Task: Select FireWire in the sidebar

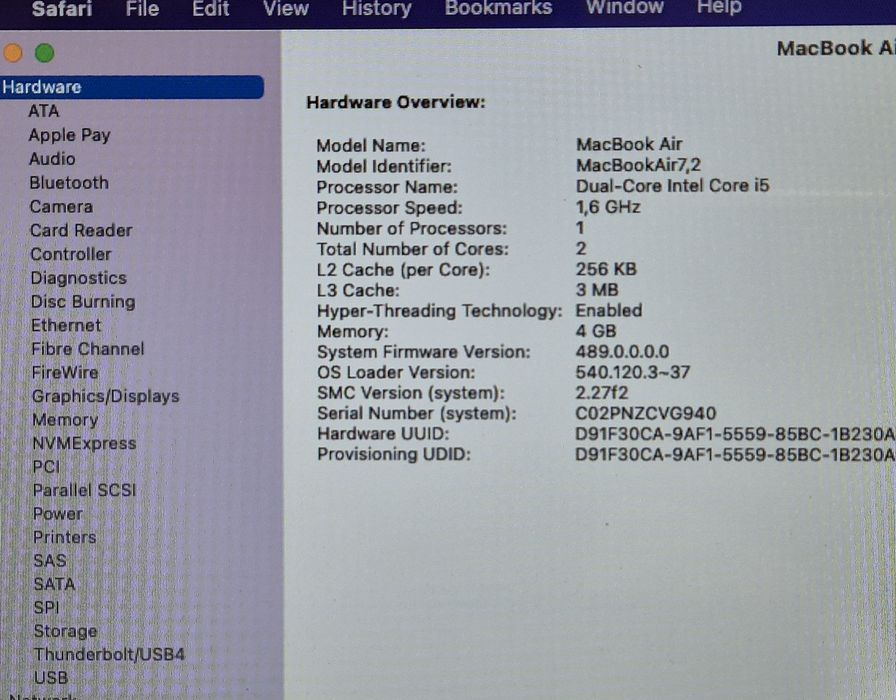Action: tap(65, 373)
